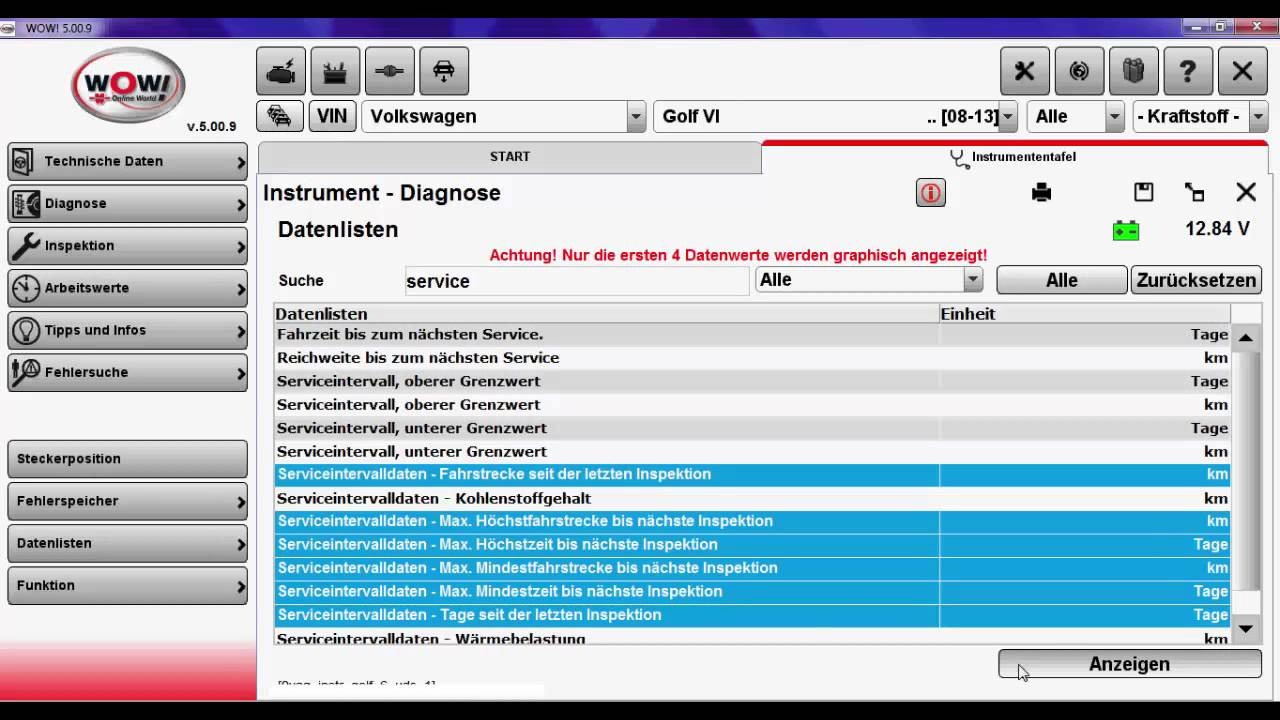This screenshot has height=720, width=1280.
Task: Expand the Diagnose menu
Action: point(128,203)
